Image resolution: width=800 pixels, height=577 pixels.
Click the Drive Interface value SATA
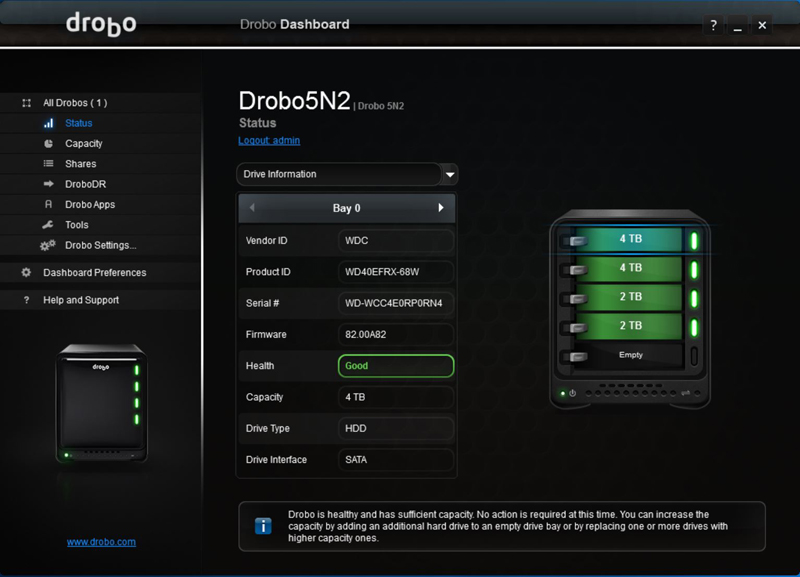pos(396,460)
